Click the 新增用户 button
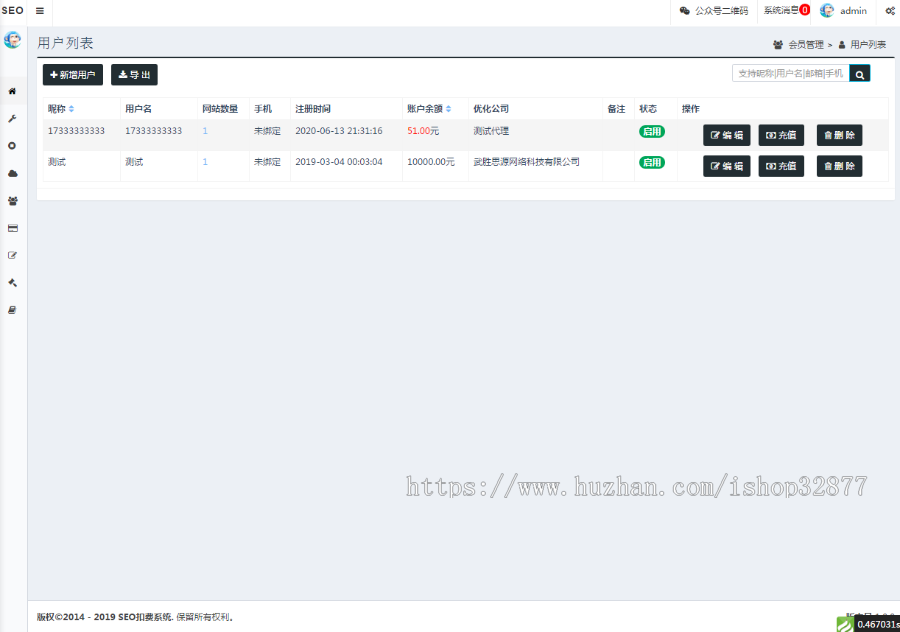The width and height of the screenshot is (900, 632). pos(73,75)
